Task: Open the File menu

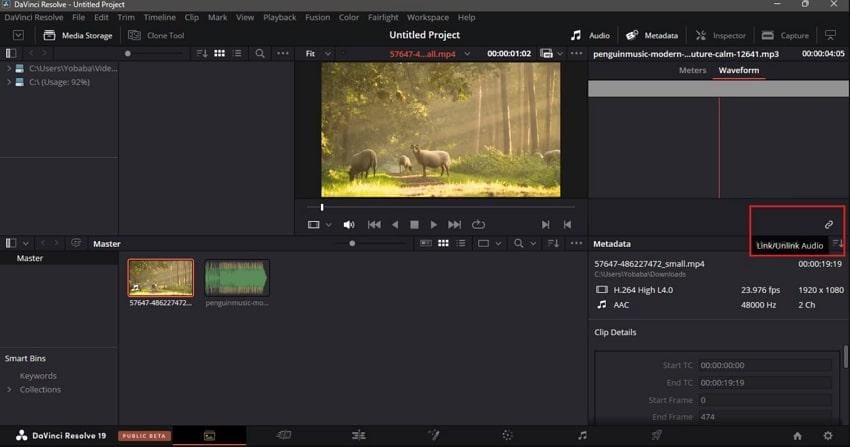Action: pos(79,17)
